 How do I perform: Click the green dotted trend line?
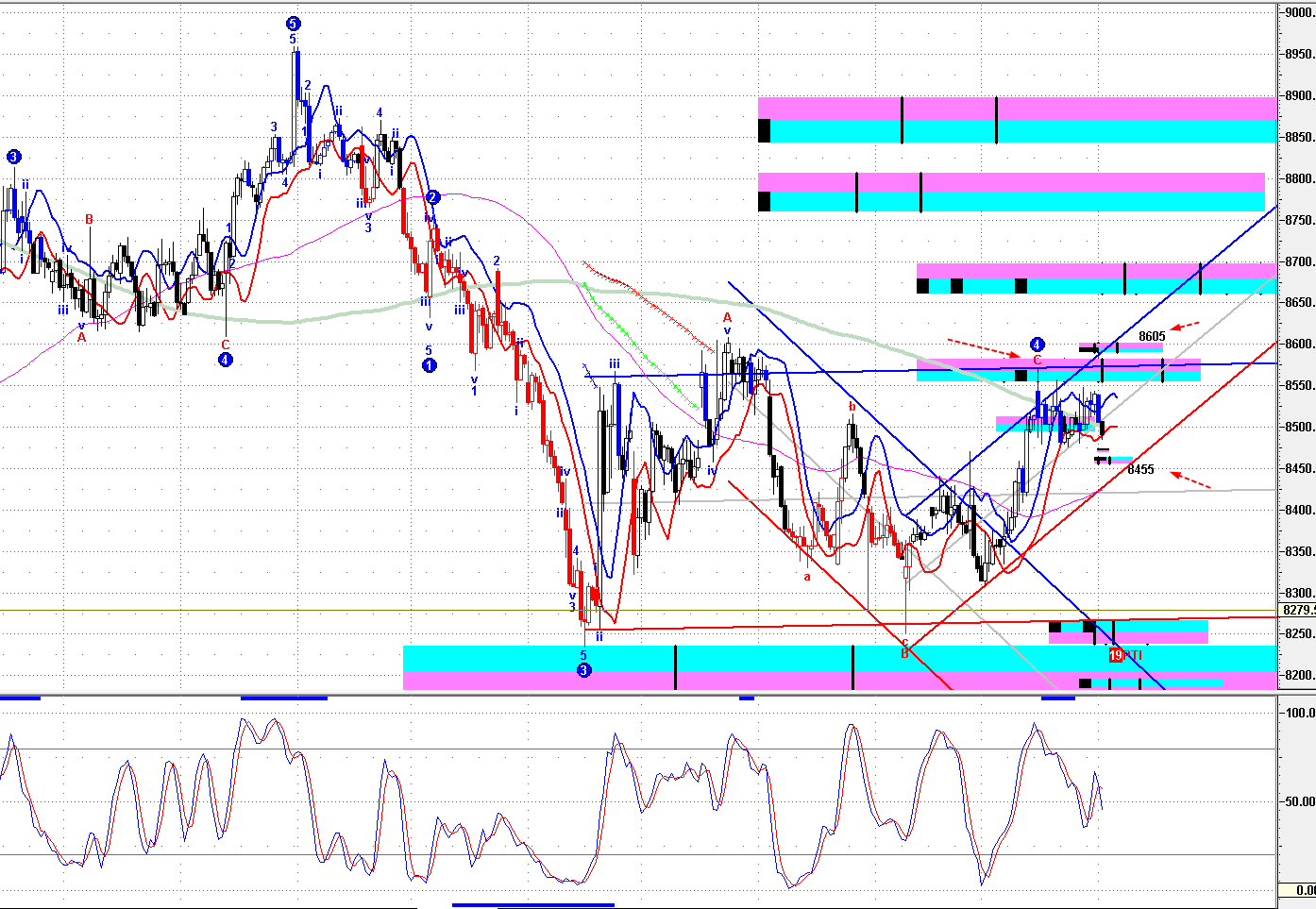[643, 350]
